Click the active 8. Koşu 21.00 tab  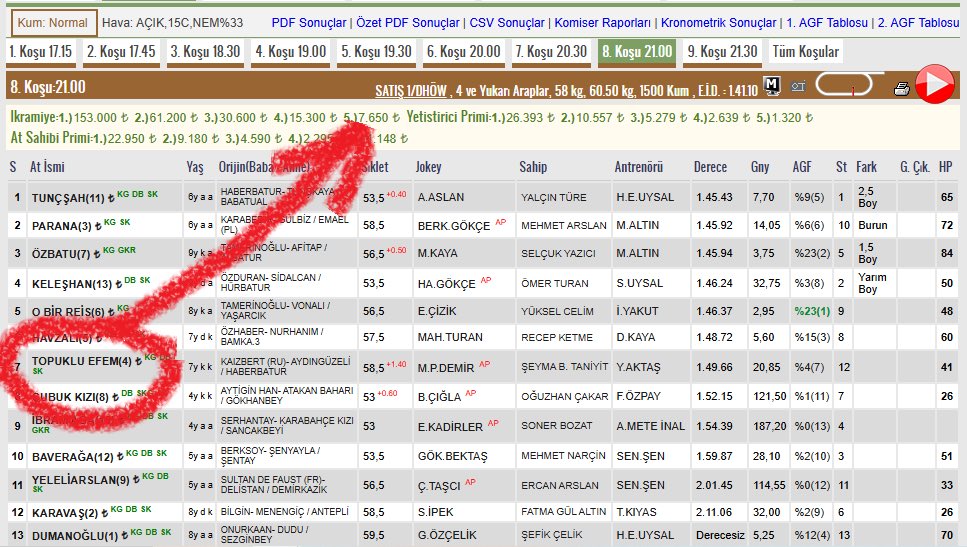click(637, 52)
